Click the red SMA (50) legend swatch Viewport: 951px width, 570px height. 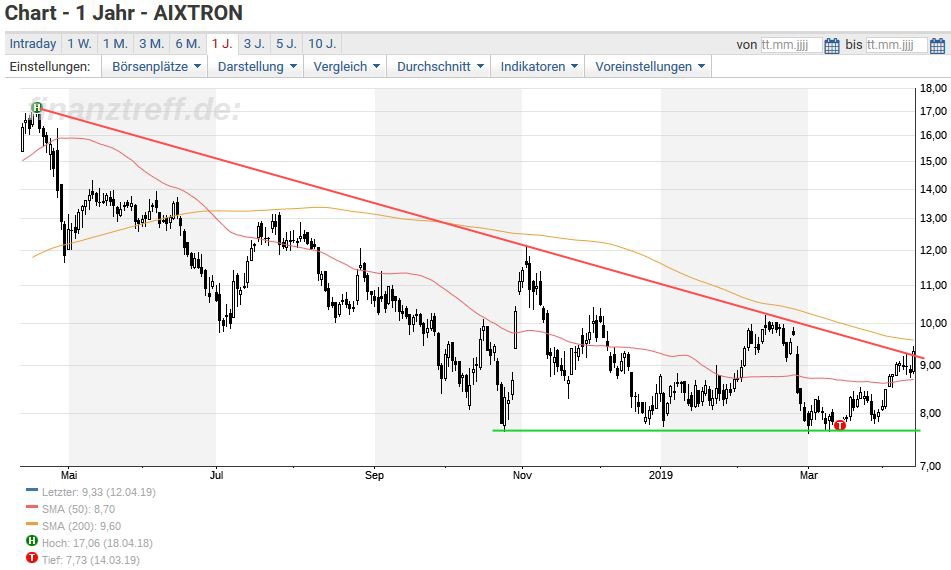tap(32, 506)
